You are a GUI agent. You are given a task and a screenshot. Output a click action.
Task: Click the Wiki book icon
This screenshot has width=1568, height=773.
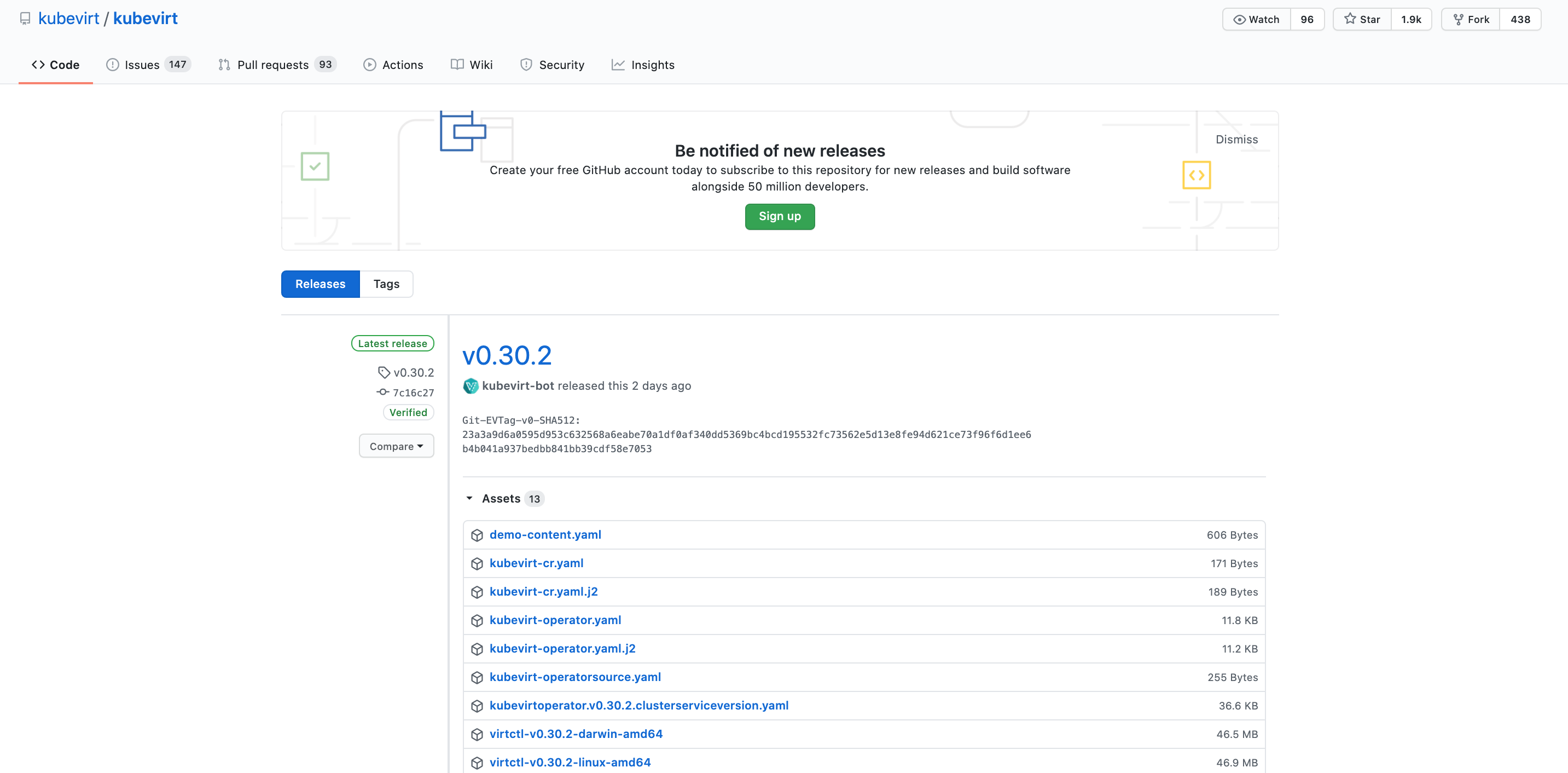click(x=457, y=65)
